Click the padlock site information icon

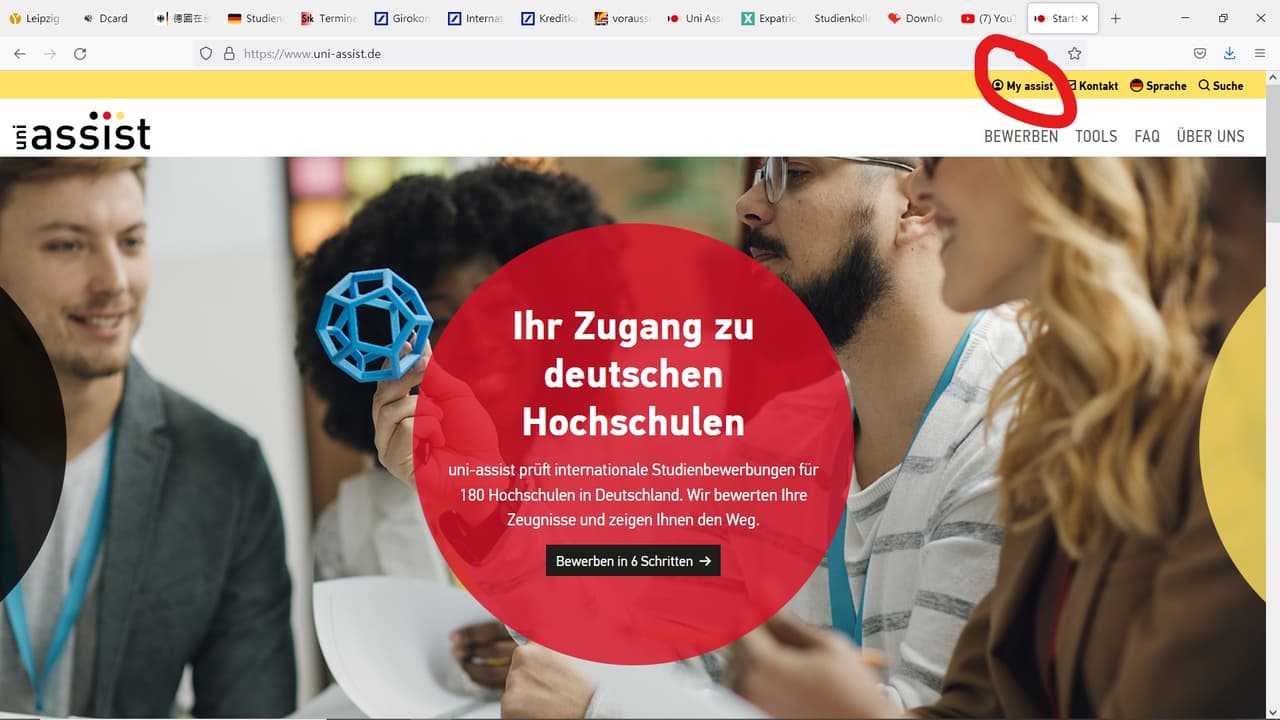[229, 54]
